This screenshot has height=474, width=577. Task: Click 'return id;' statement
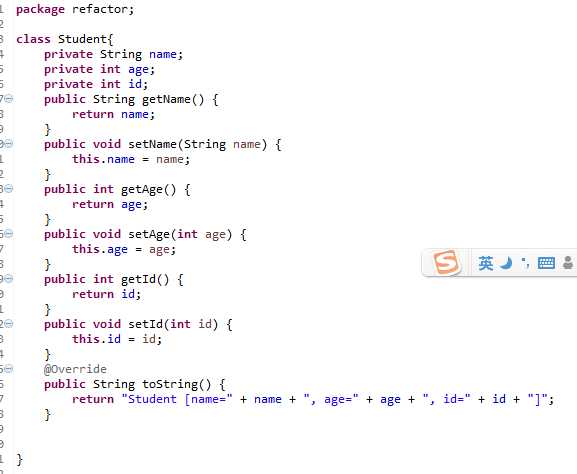pos(106,294)
